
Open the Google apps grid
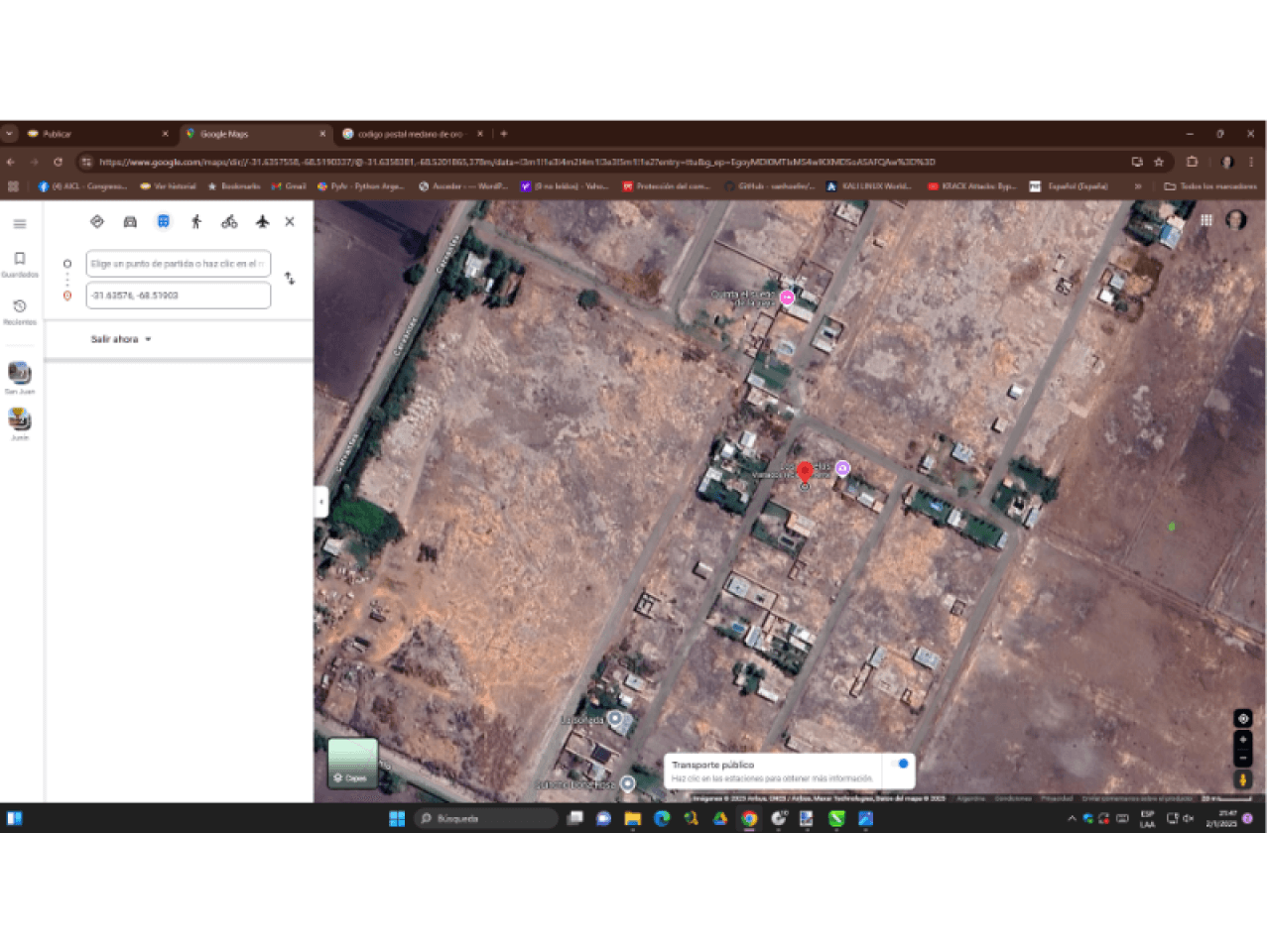click(1206, 220)
